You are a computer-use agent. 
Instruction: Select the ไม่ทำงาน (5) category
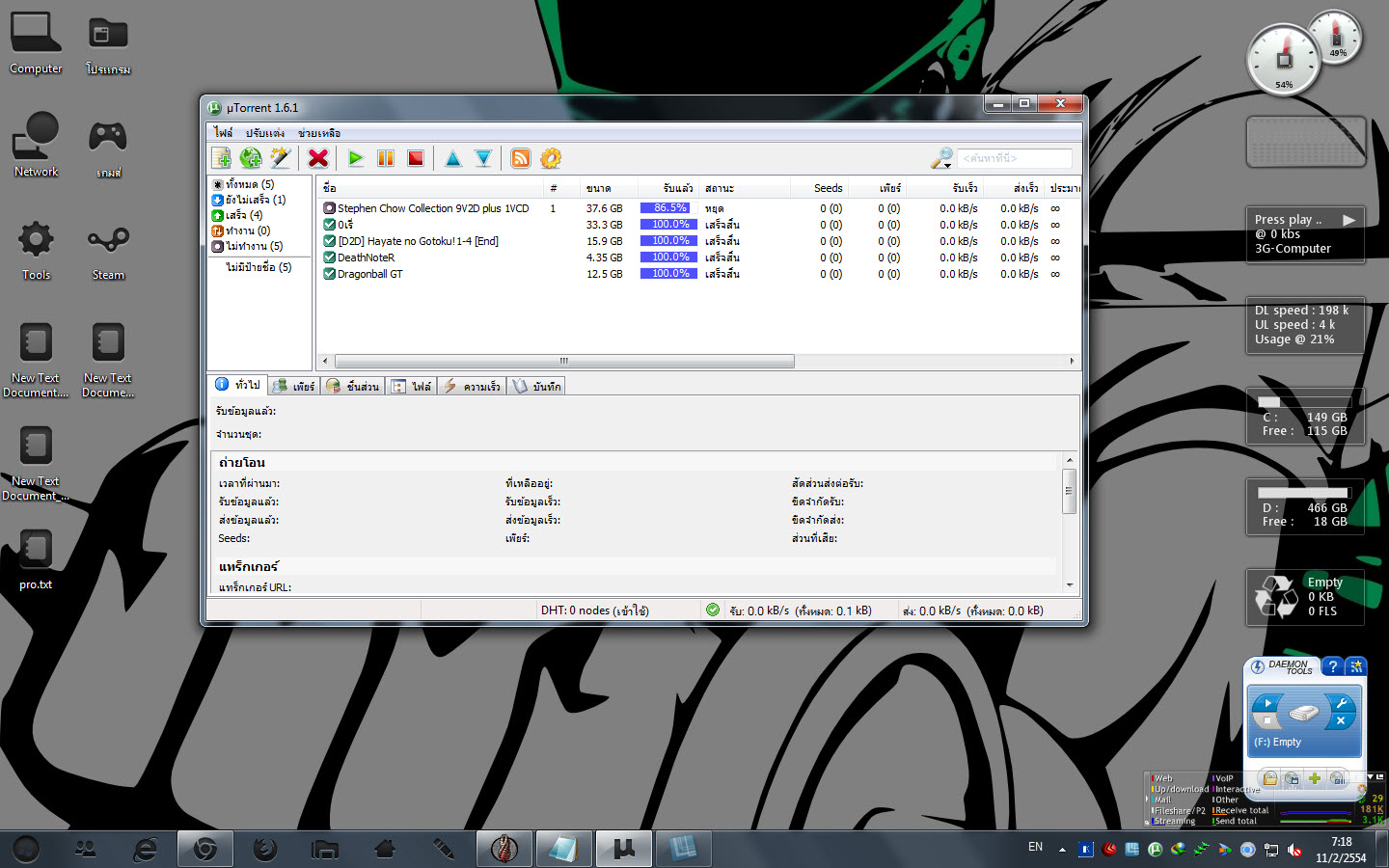(x=255, y=246)
